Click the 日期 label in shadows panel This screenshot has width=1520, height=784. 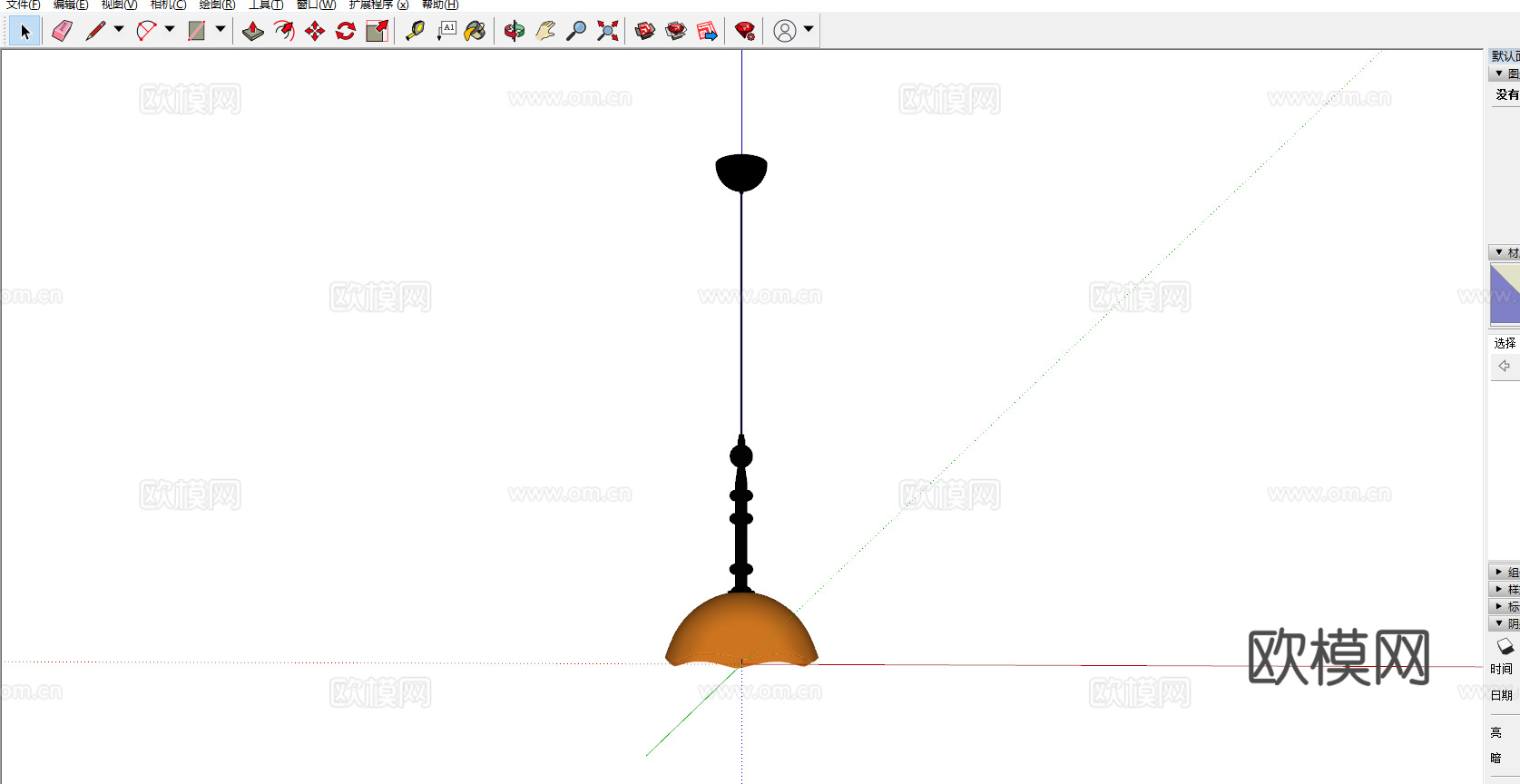(1502, 695)
